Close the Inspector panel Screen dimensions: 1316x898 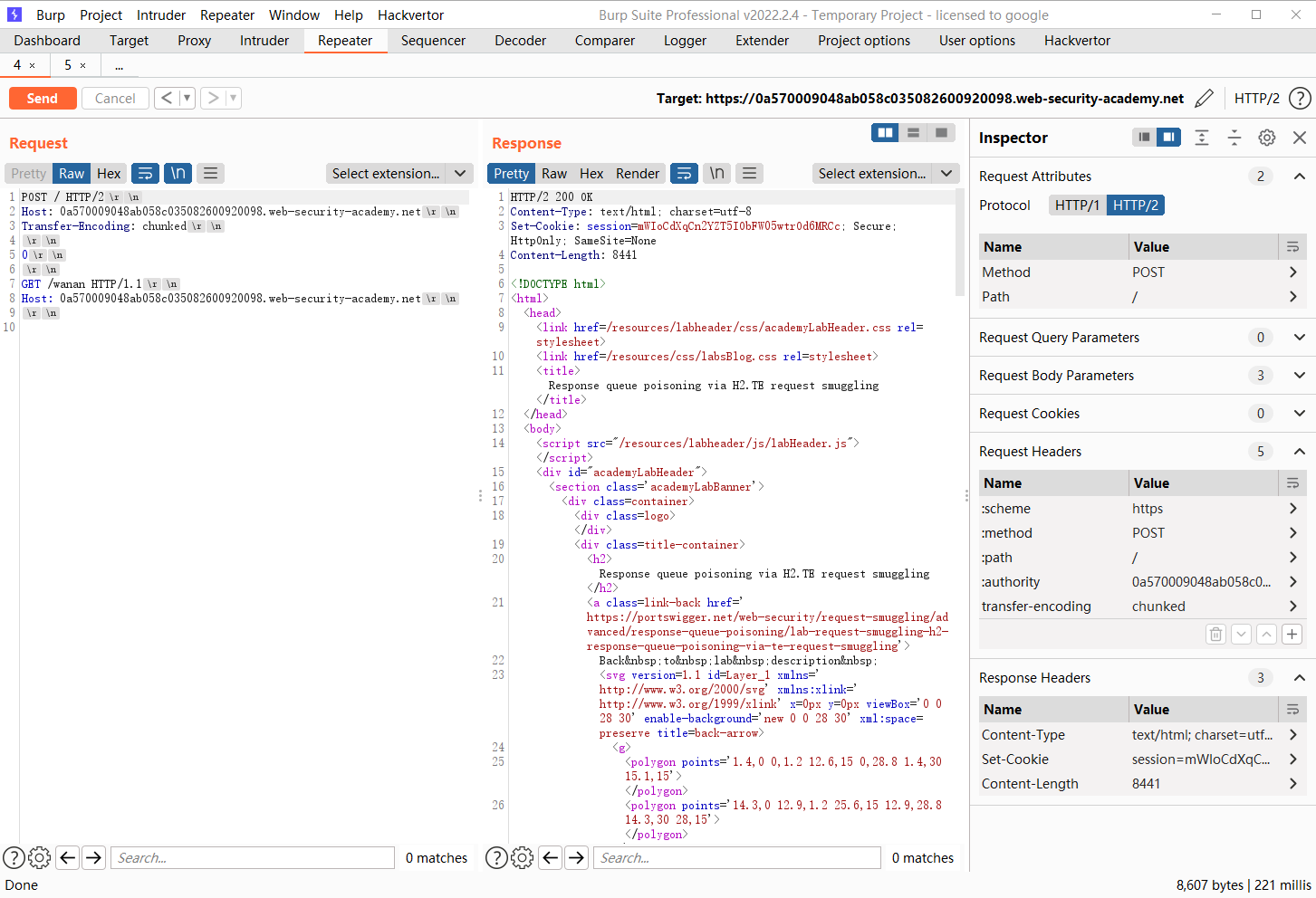pyautogui.click(x=1300, y=137)
